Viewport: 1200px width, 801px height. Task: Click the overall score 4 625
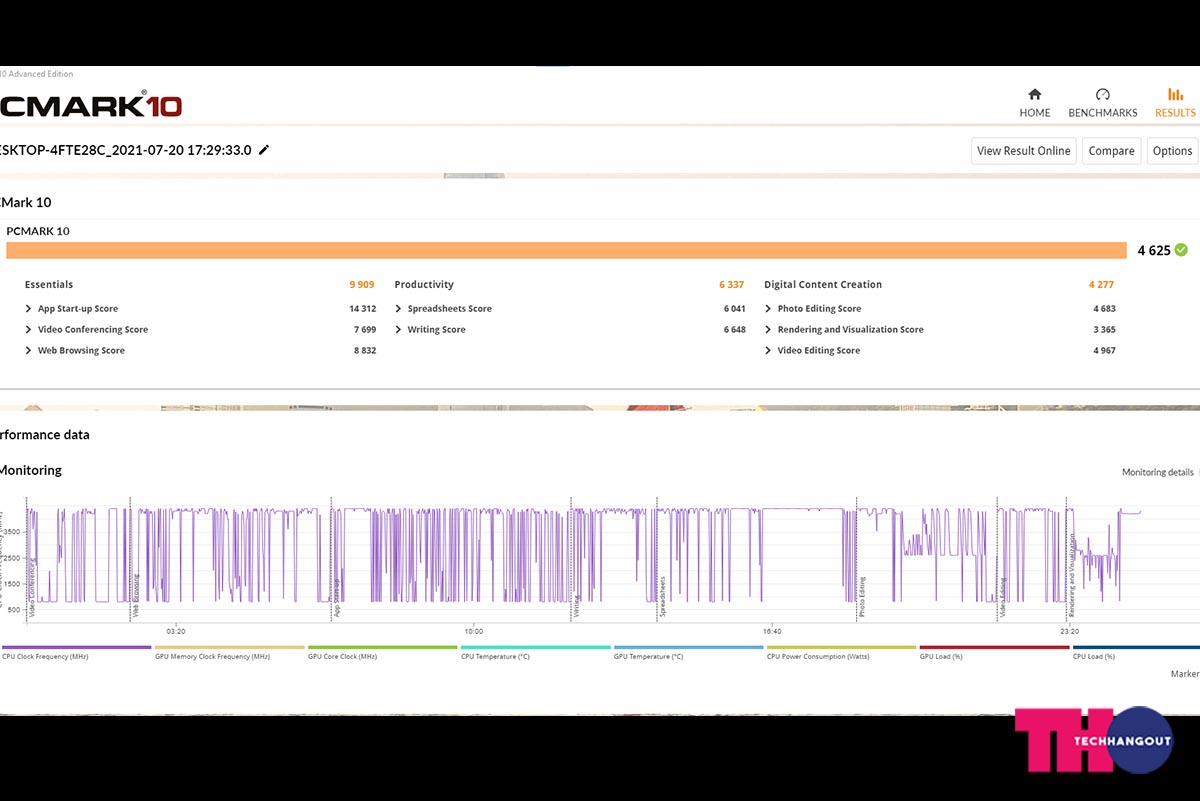click(1154, 251)
